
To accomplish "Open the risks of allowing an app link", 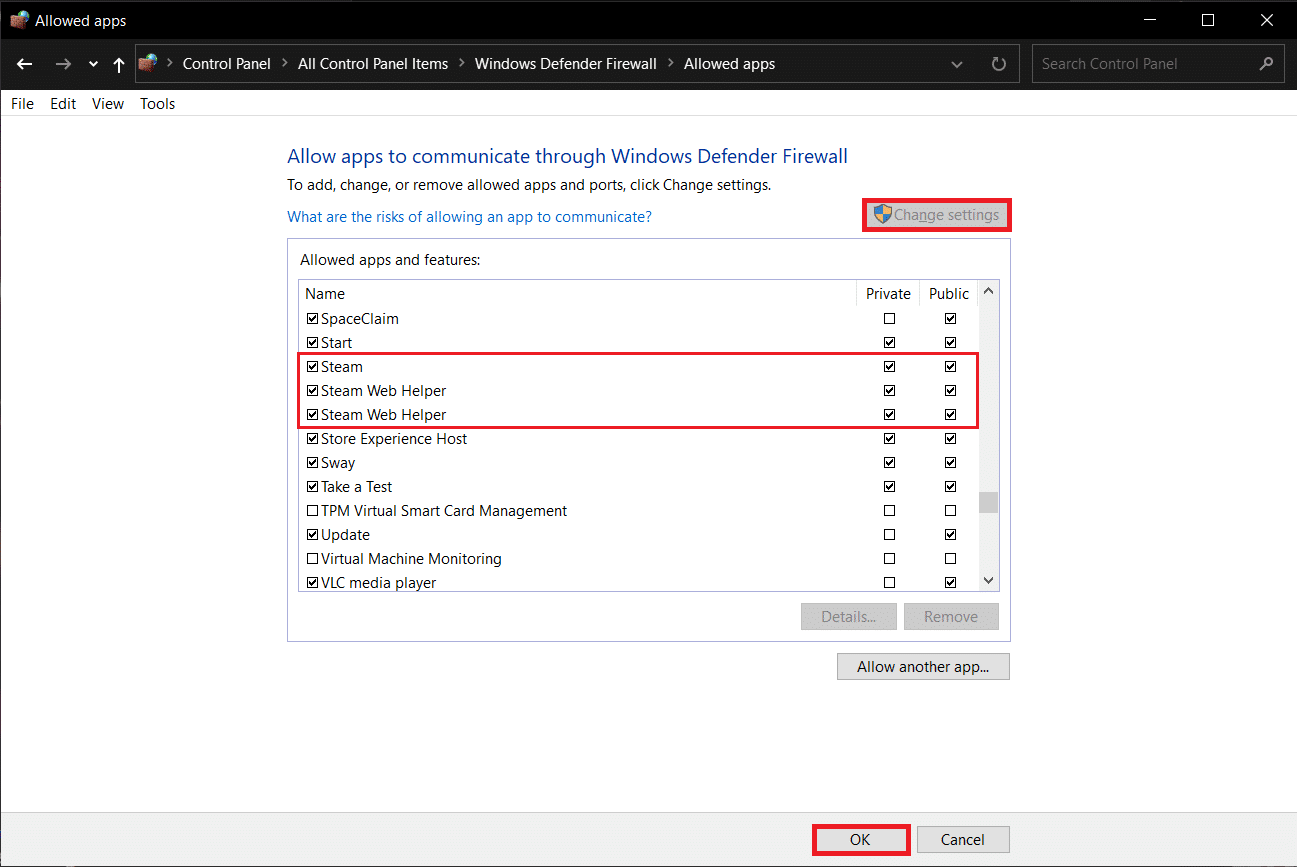I will [x=469, y=216].
